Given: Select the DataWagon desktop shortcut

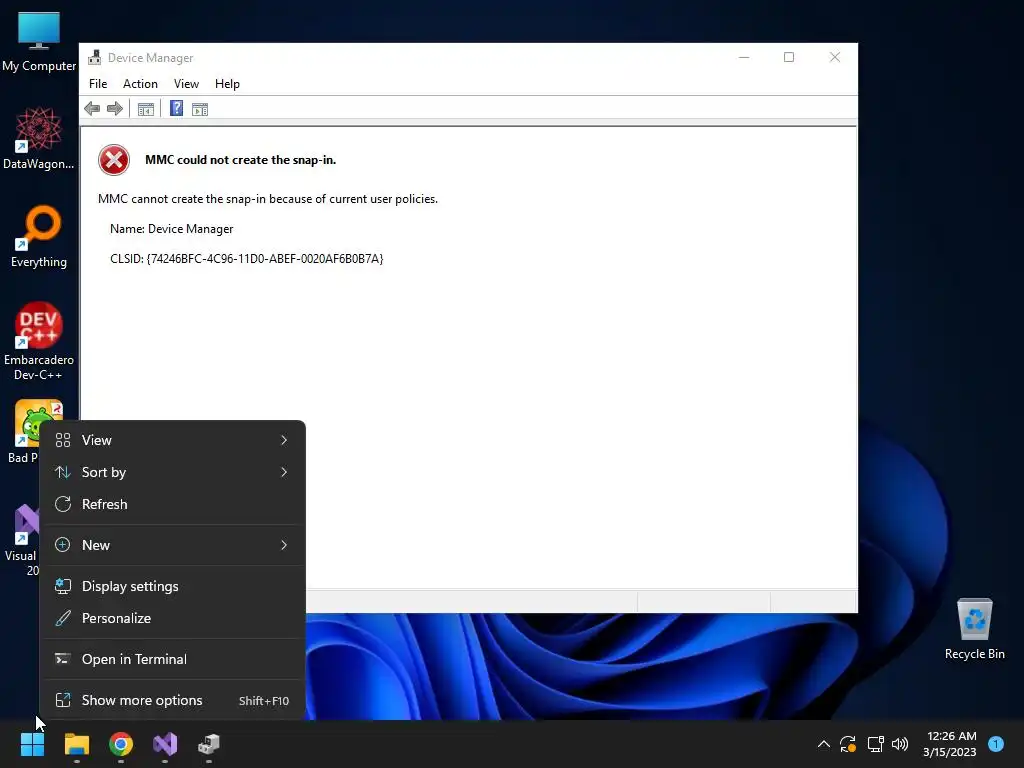Looking at the screenshot, I should 39,138.
